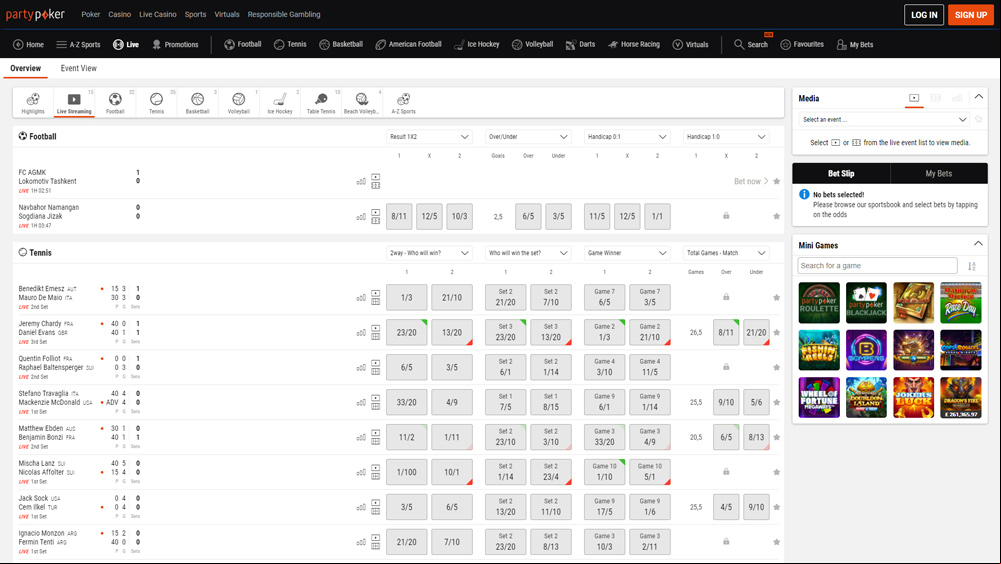The image size is (1001, 564).
Task: Open Who will win the set dropdown
Action: coord(528,253)
